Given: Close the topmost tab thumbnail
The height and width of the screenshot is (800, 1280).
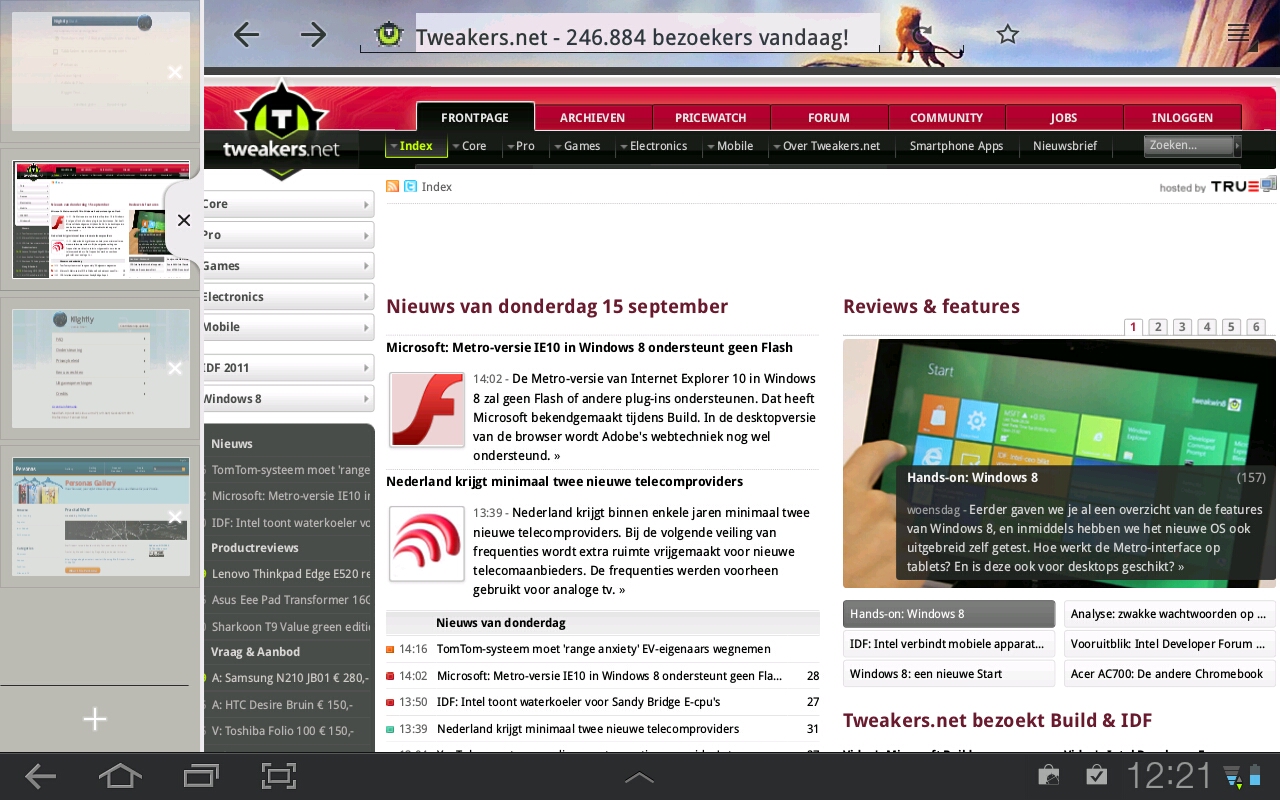Looking at the screenshot, I should point(175,72).
